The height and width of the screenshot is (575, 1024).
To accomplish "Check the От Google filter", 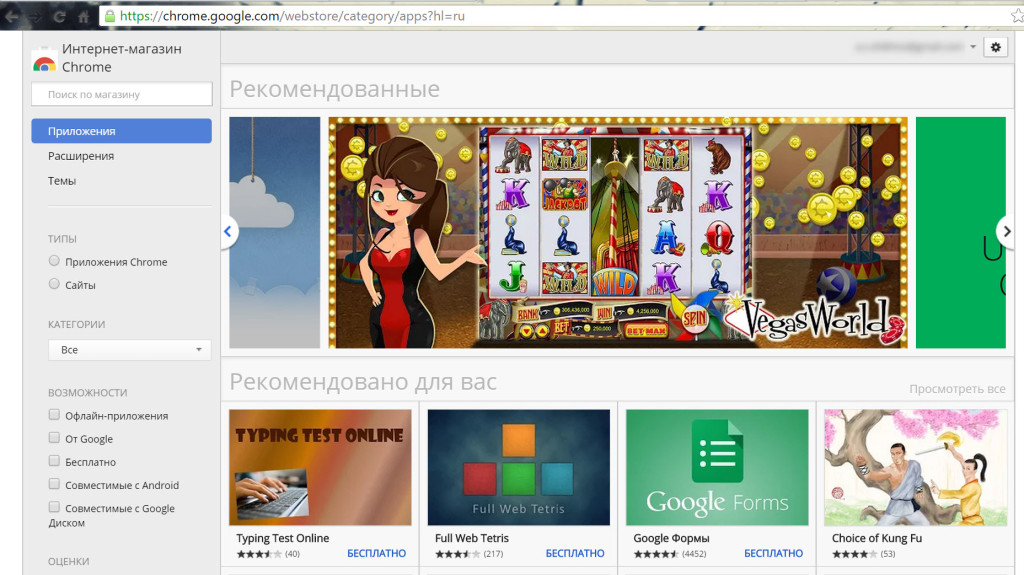I will click(x=54, y=438).
